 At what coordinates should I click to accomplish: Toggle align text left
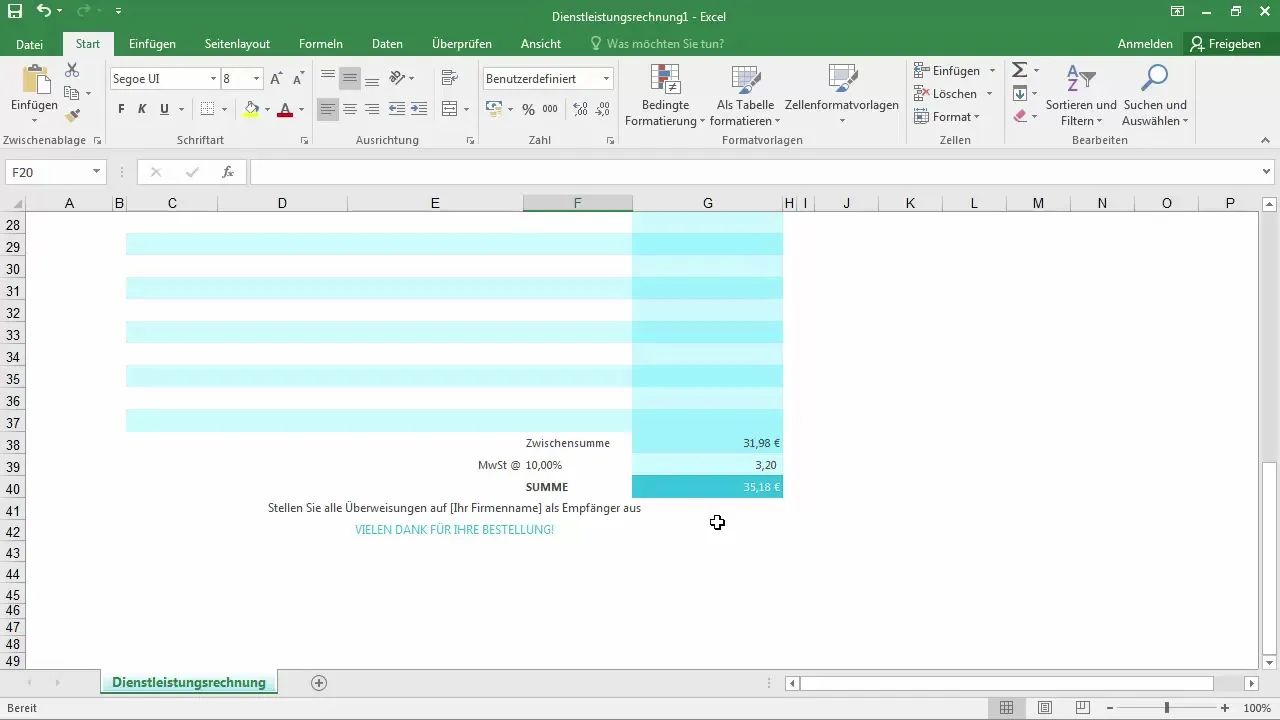pos(328,109)
